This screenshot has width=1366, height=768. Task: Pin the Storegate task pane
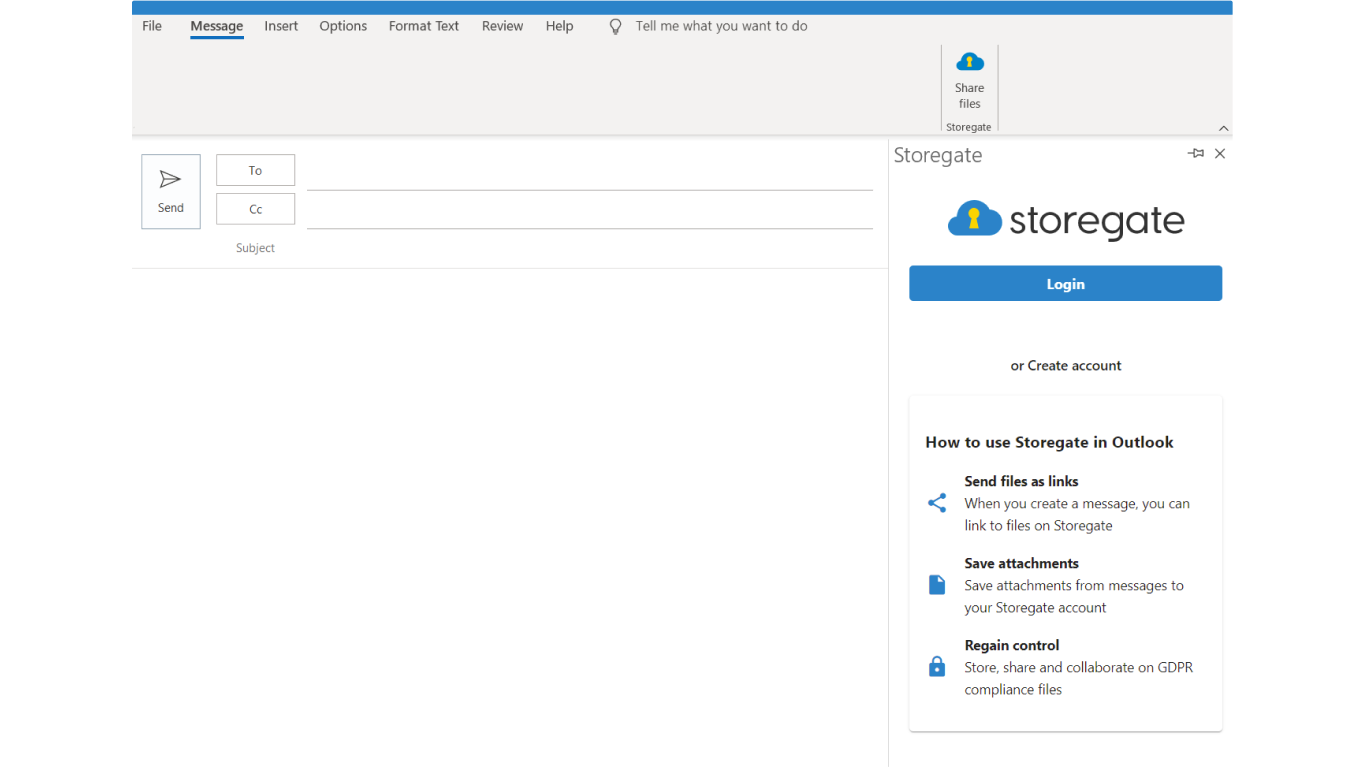pyautogui.click(x=1196, y=153)
